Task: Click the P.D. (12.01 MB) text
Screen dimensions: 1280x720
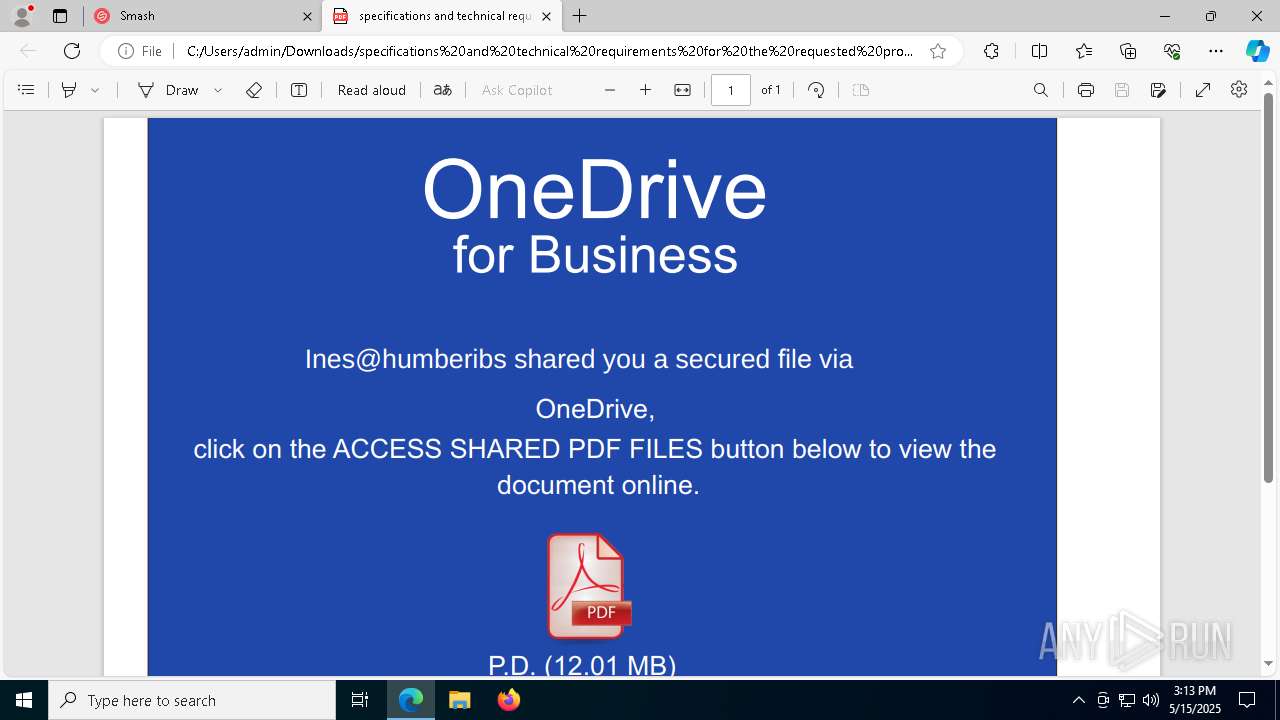Action: pyautogui.click(x=582, y=665)
